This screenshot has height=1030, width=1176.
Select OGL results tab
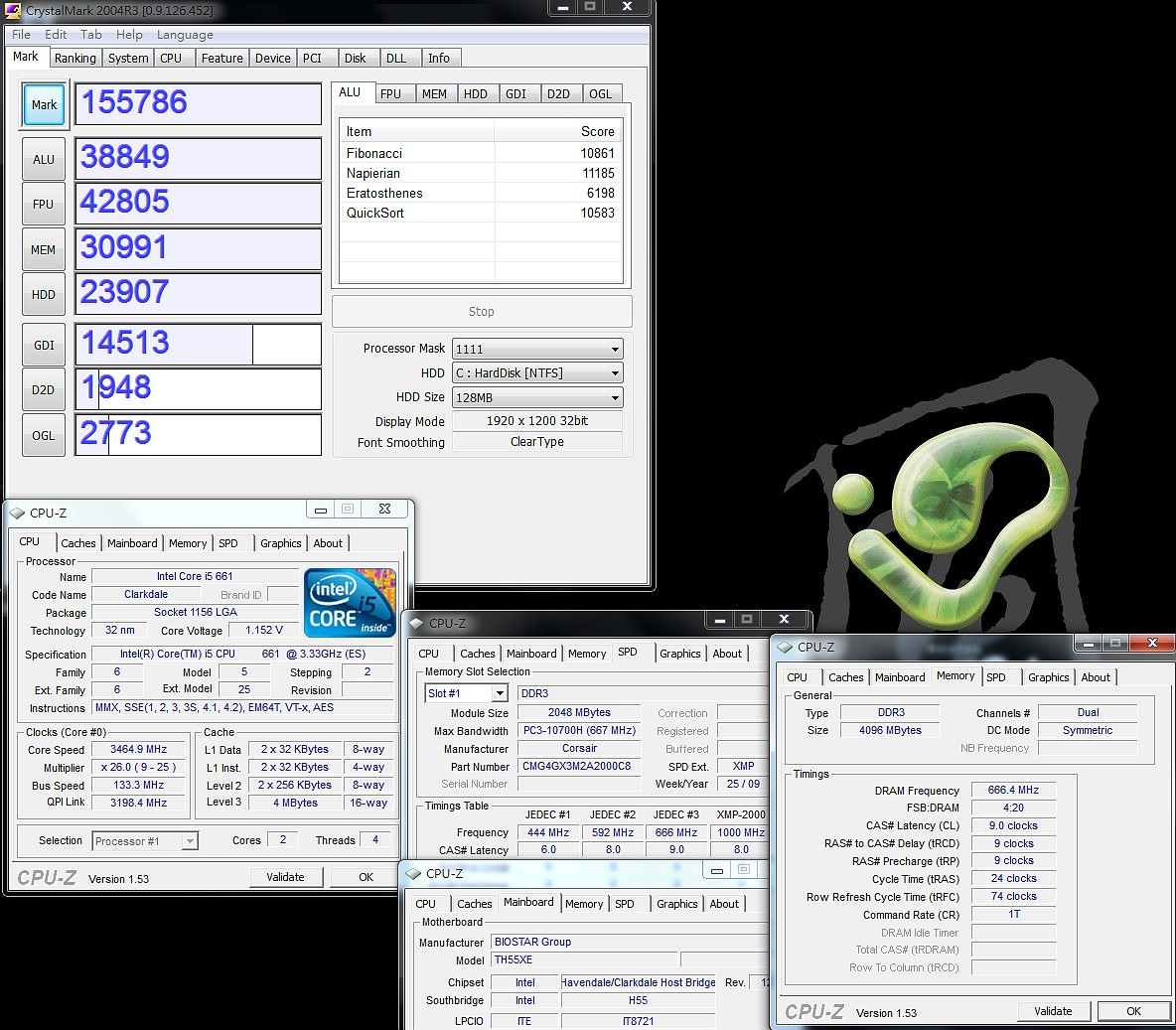[600, 93]
